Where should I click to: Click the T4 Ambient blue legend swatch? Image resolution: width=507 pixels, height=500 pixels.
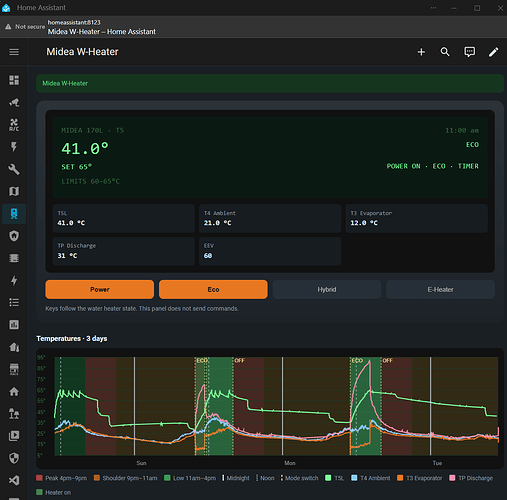[x=354, y=478]
